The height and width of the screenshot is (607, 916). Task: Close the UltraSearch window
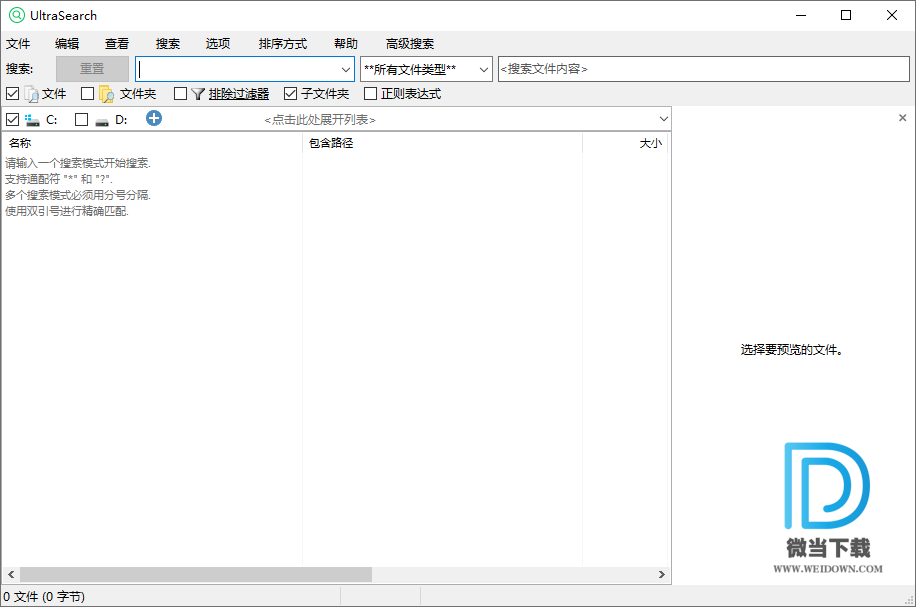coord(891,15)
